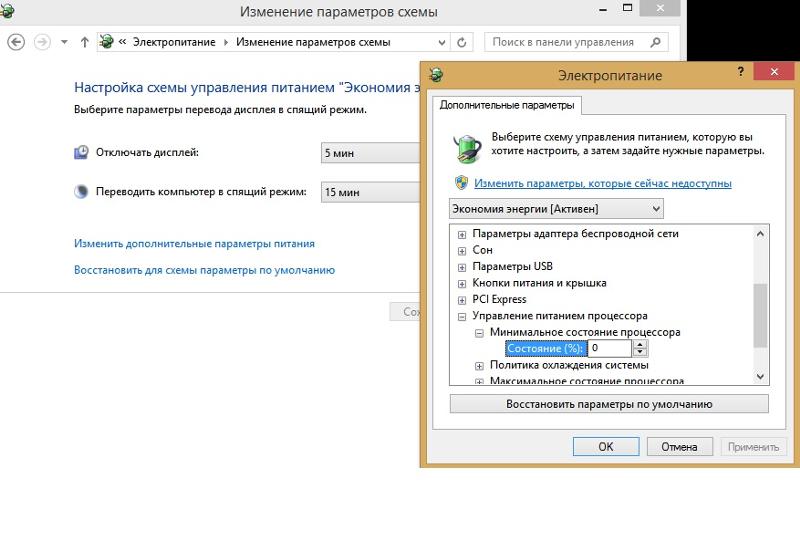Click the power options icon in address bar
The height and width of the screenshot is (560, 800).
click(106, 42)
